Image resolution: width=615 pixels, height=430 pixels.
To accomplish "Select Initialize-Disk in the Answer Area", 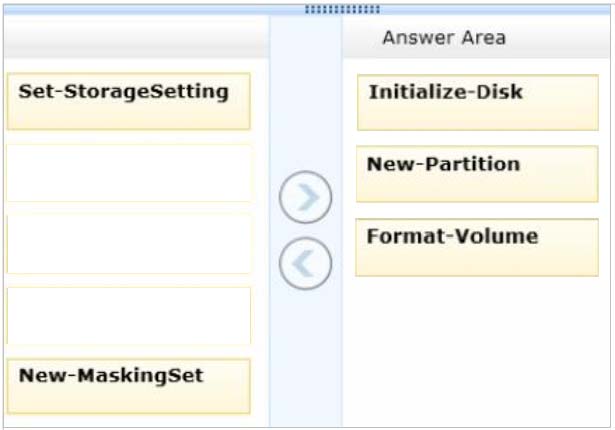I will [478, 102].
